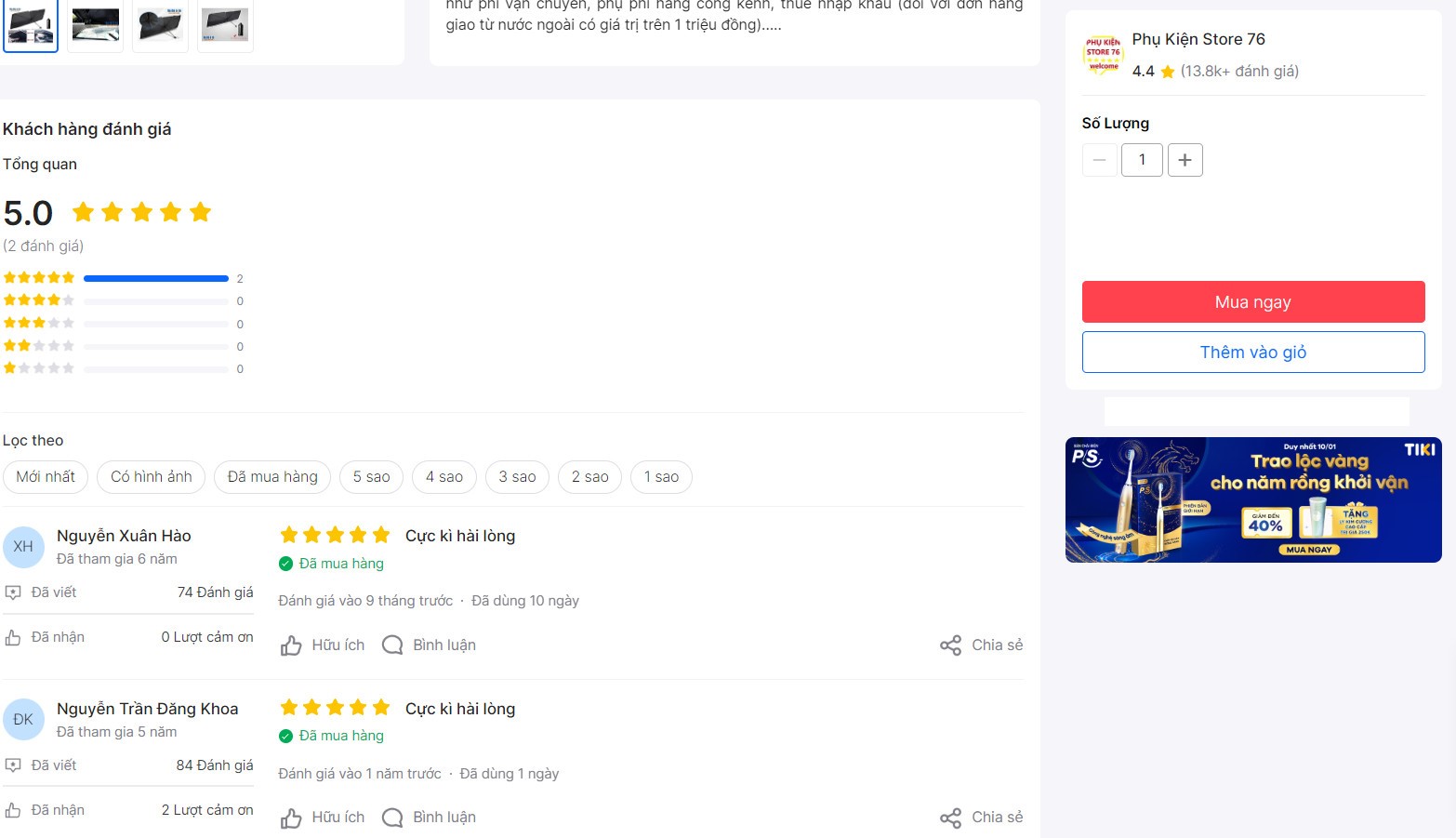Click '(2 đánh giá)' review count text
The height and width of the screenshot is (838, 1456).
(x=43, y=246)
